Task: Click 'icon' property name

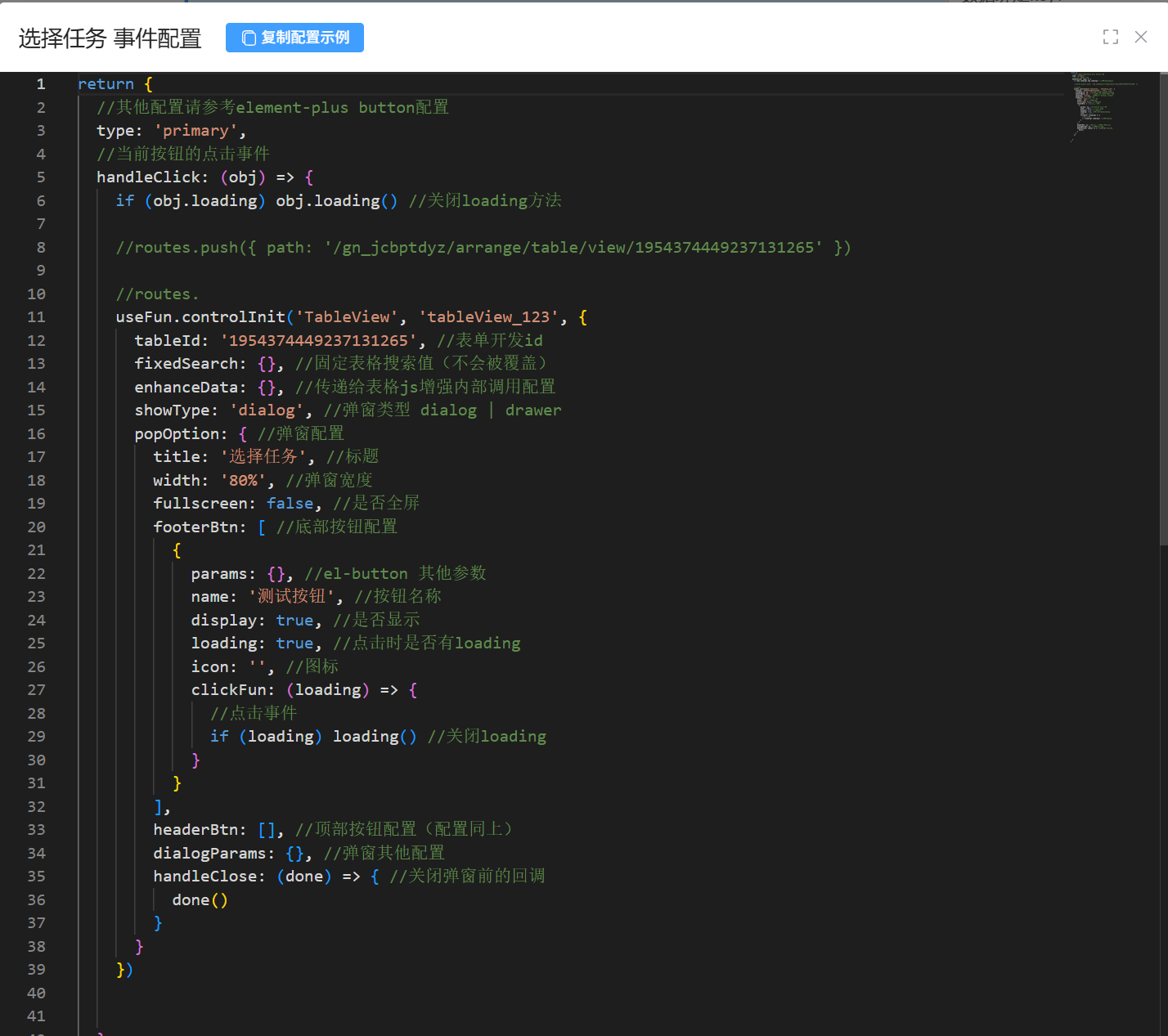Action: 209,666
